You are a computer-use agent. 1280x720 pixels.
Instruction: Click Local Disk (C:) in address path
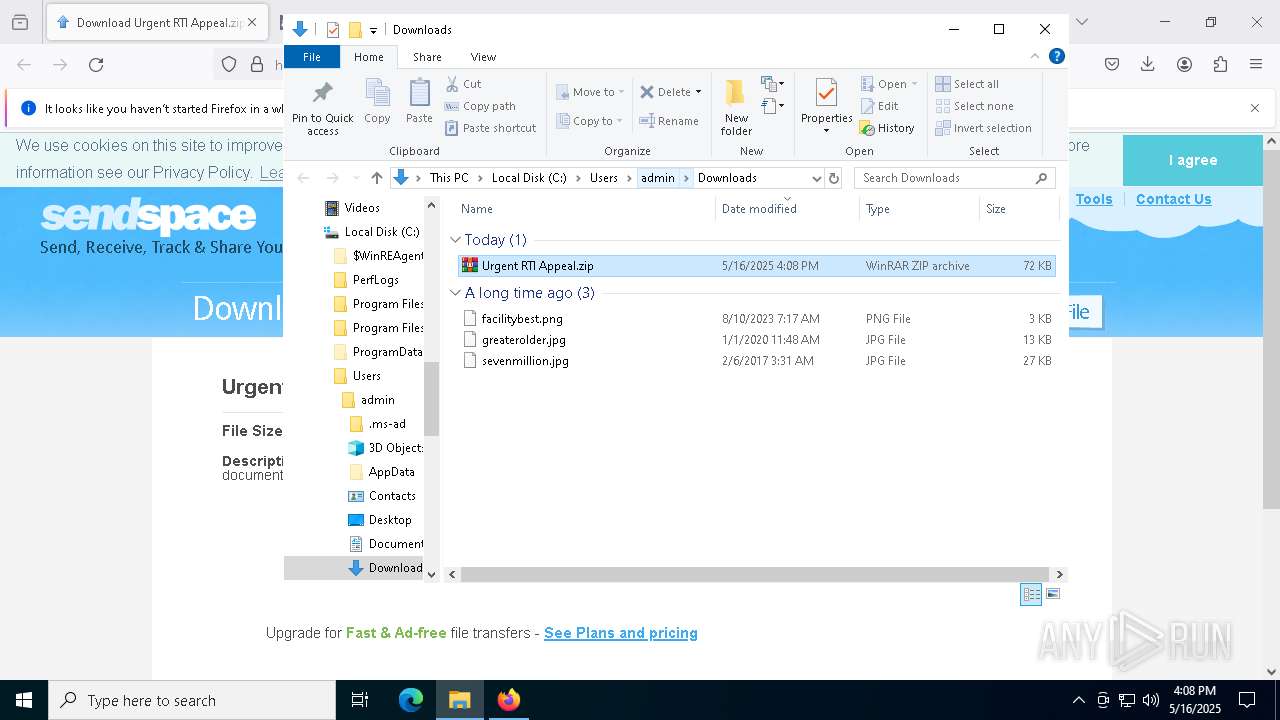pos(529,178)
